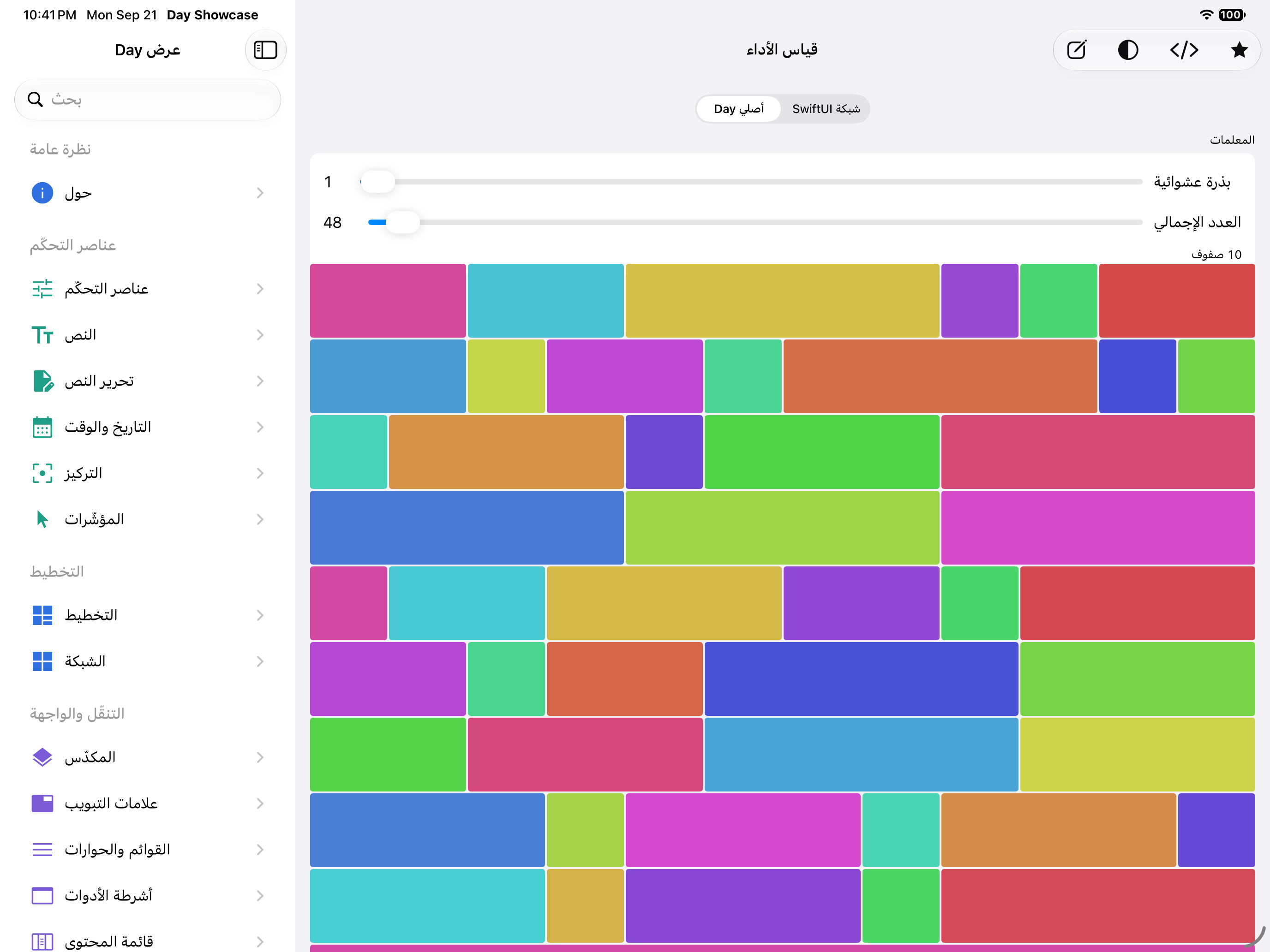Click the قياس الأداء page title
The image size is (1270, 952).
(x=782, y=50)
